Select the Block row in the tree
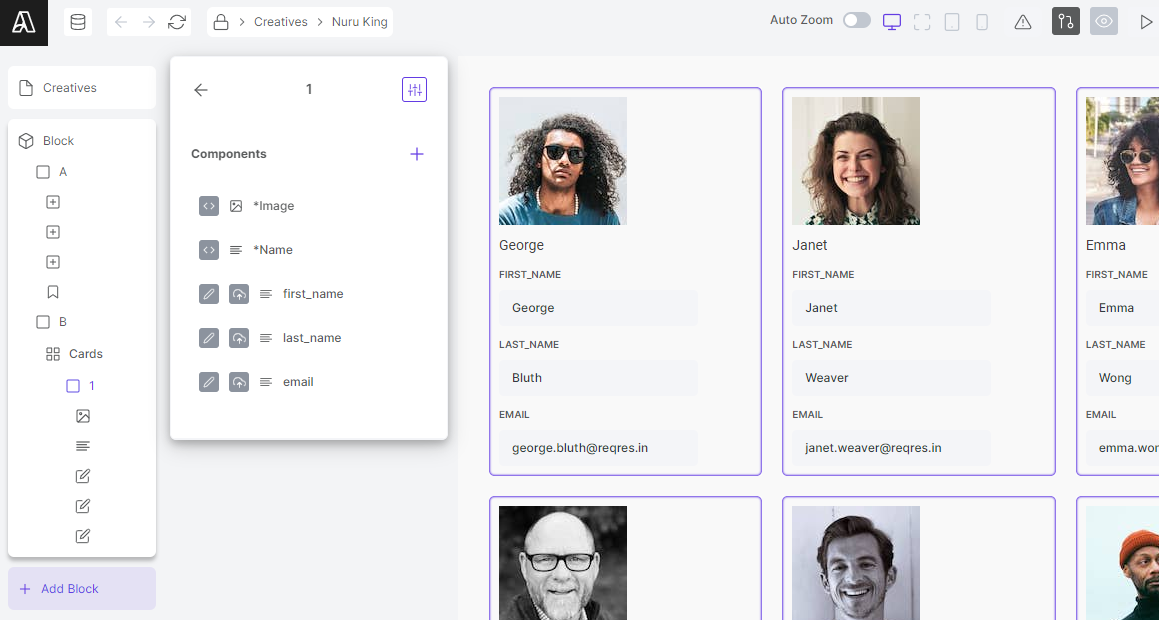 82,140
